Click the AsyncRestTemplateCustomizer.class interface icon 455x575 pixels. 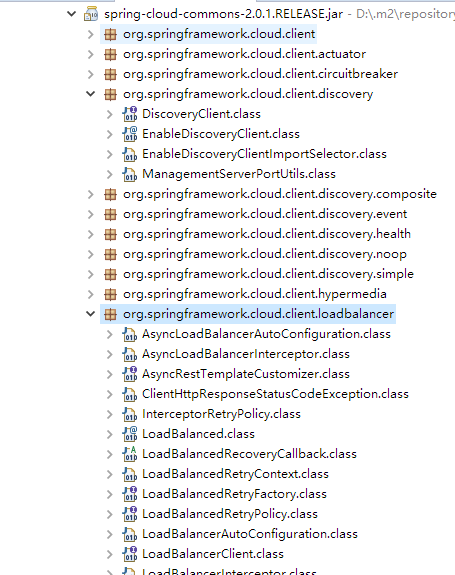coord(130,374)
